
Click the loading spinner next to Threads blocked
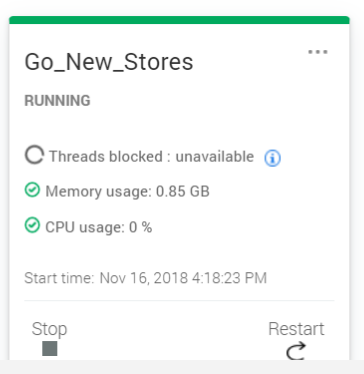[34, 155]
